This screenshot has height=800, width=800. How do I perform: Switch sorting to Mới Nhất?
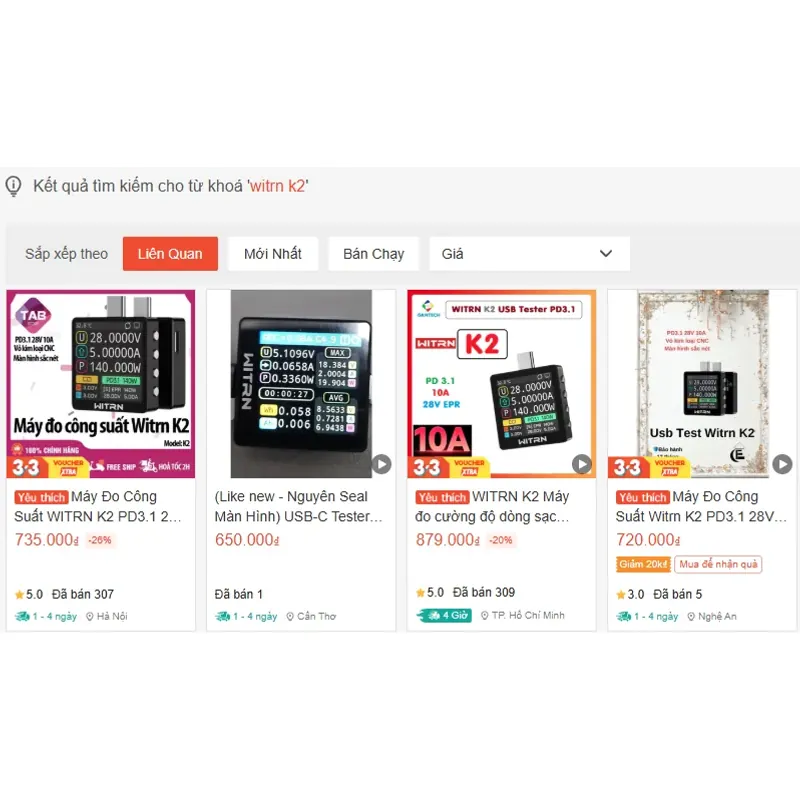[273, 254]
